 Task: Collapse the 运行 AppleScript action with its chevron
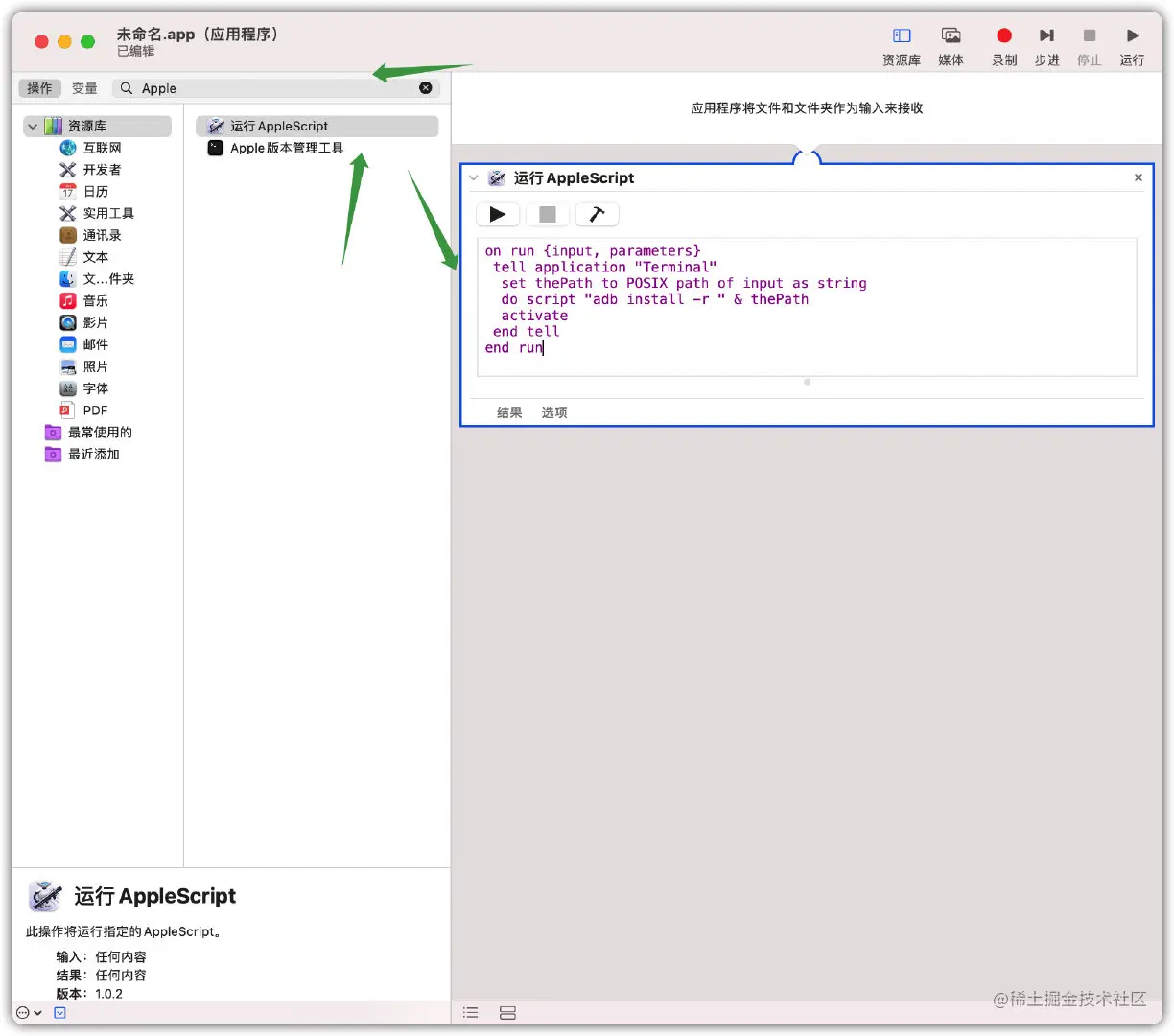[474, 178]
